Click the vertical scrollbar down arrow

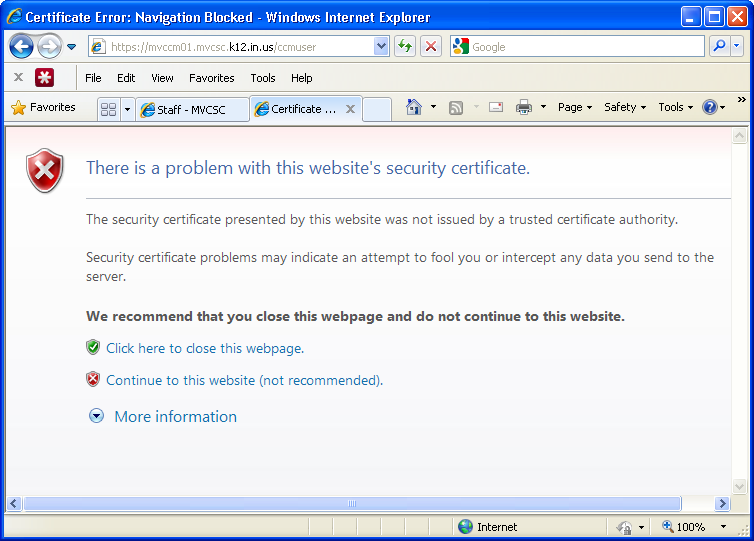(739, 486)
